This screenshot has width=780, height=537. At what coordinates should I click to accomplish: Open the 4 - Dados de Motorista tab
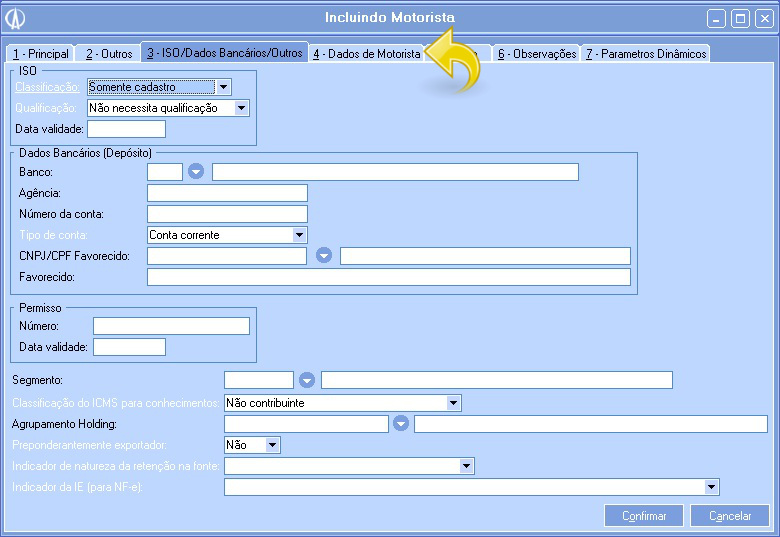366,54
